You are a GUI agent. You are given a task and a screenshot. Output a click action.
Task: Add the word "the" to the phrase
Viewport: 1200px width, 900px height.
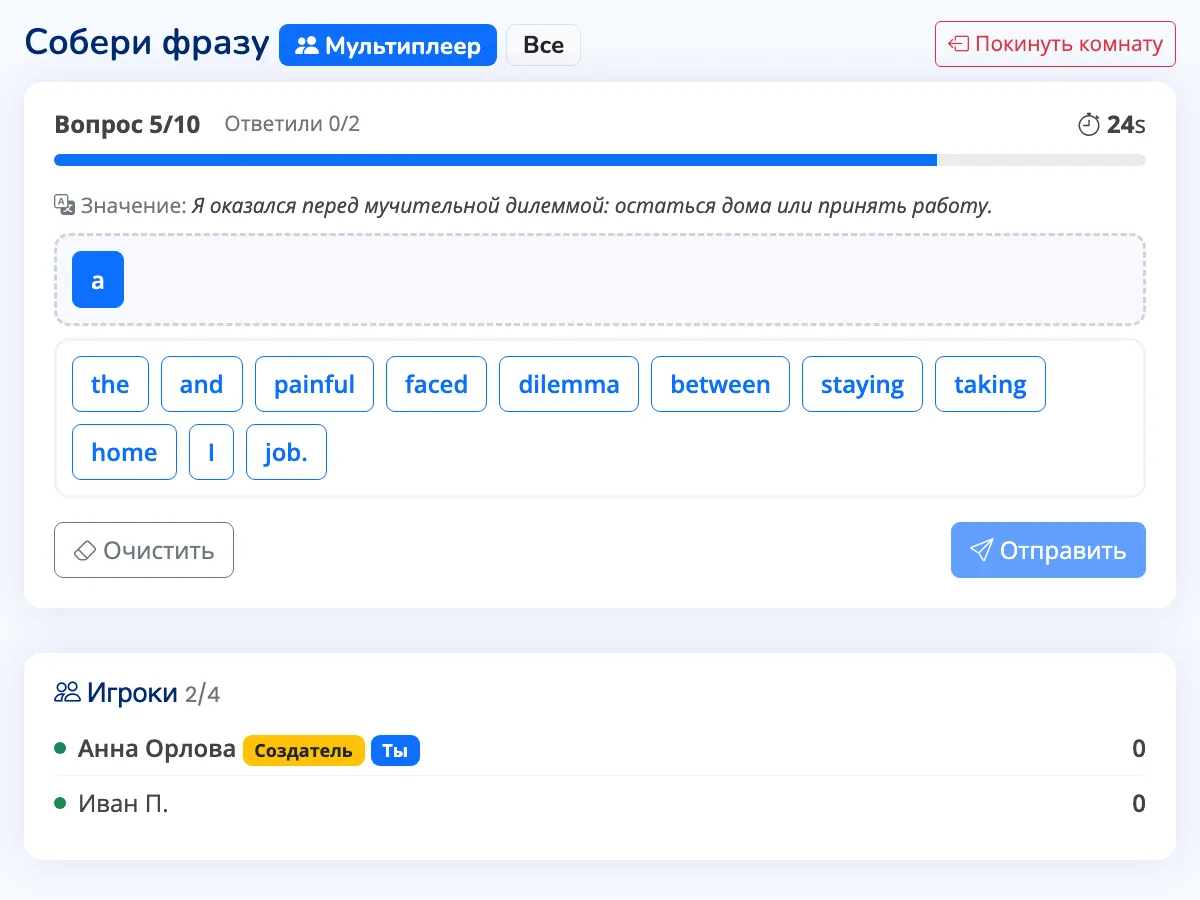[110, 384]
